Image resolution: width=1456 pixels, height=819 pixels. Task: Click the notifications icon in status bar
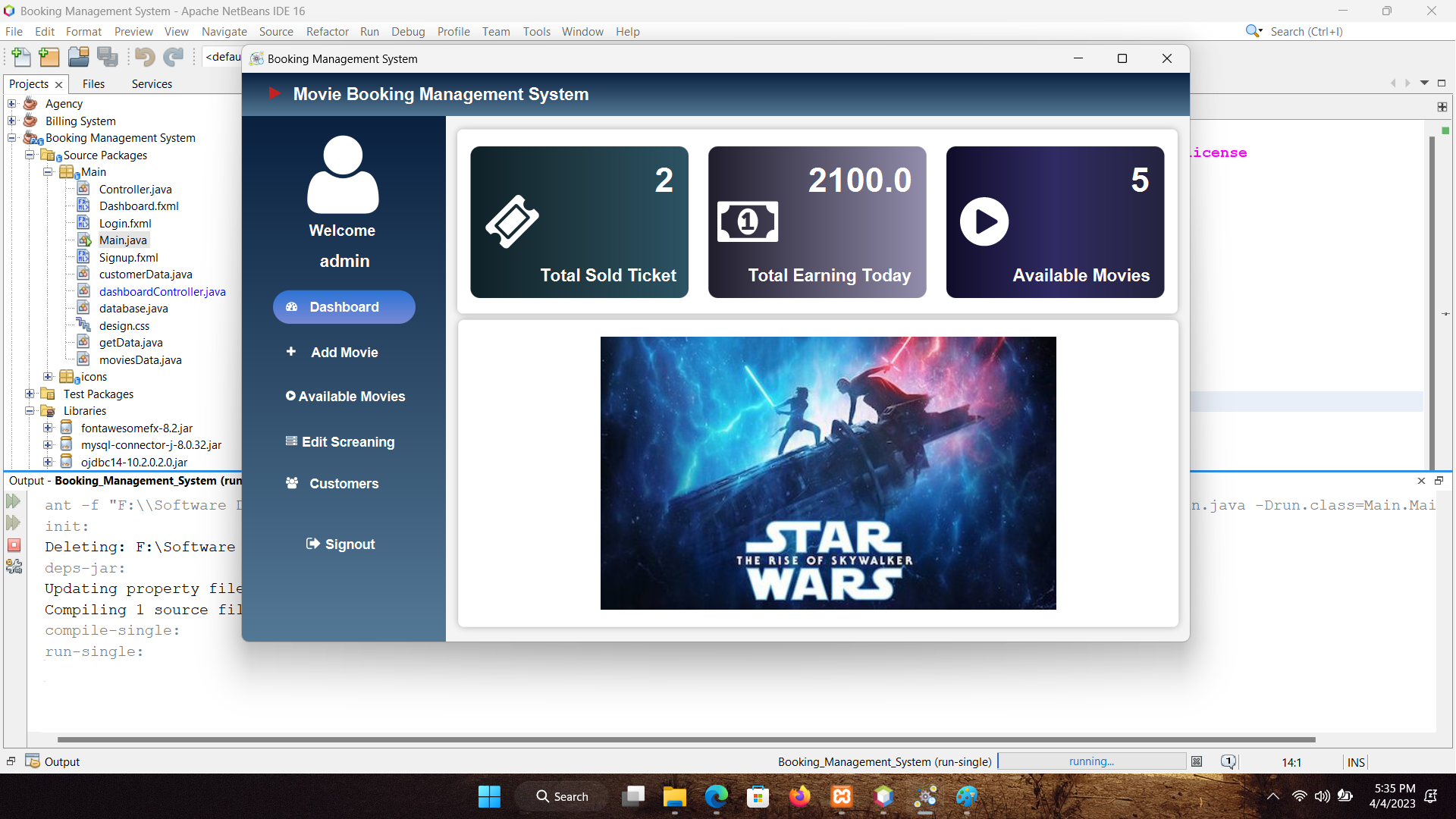(1228, 761)
